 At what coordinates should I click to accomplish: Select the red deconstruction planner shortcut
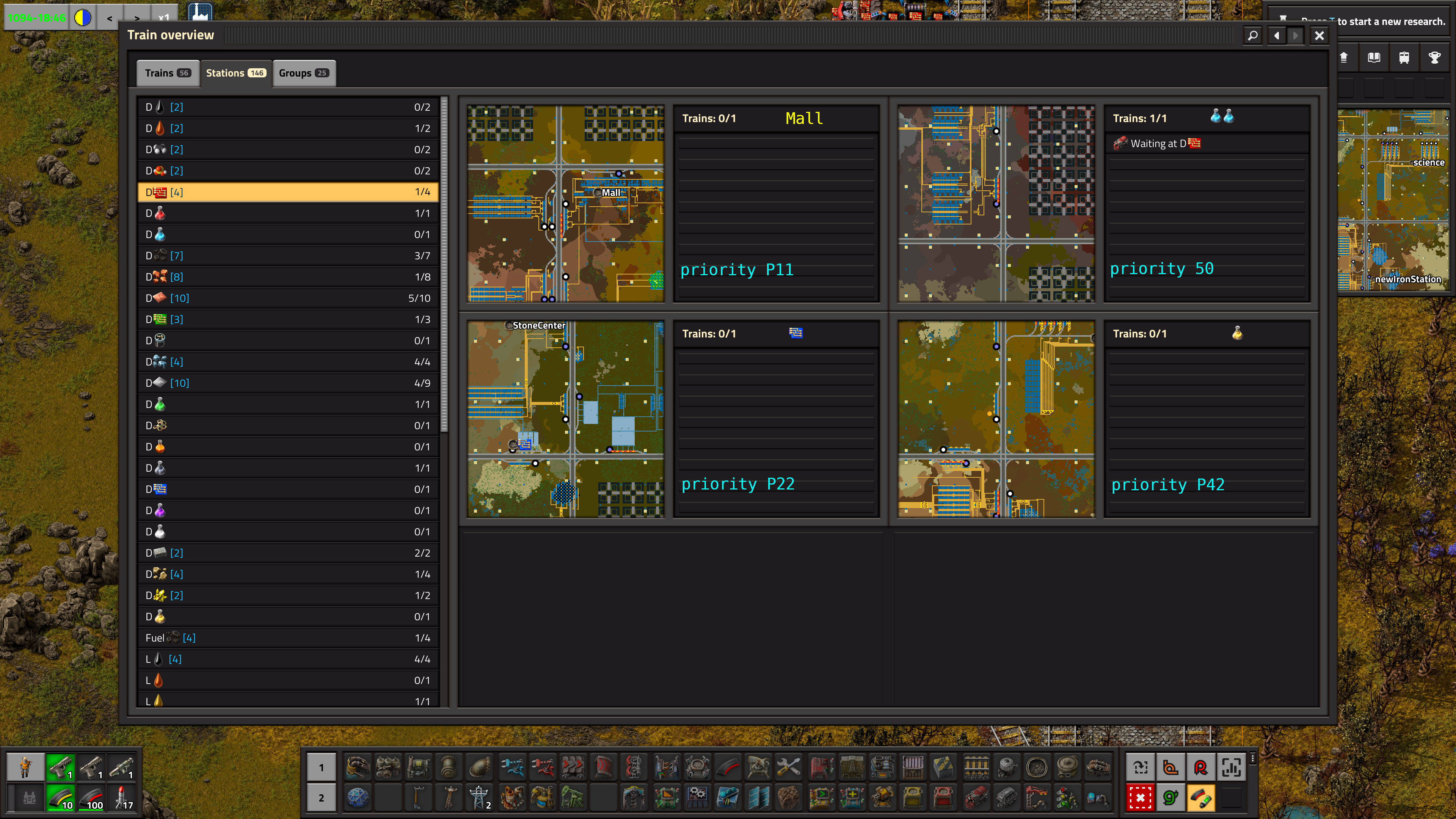[1140, 797]
